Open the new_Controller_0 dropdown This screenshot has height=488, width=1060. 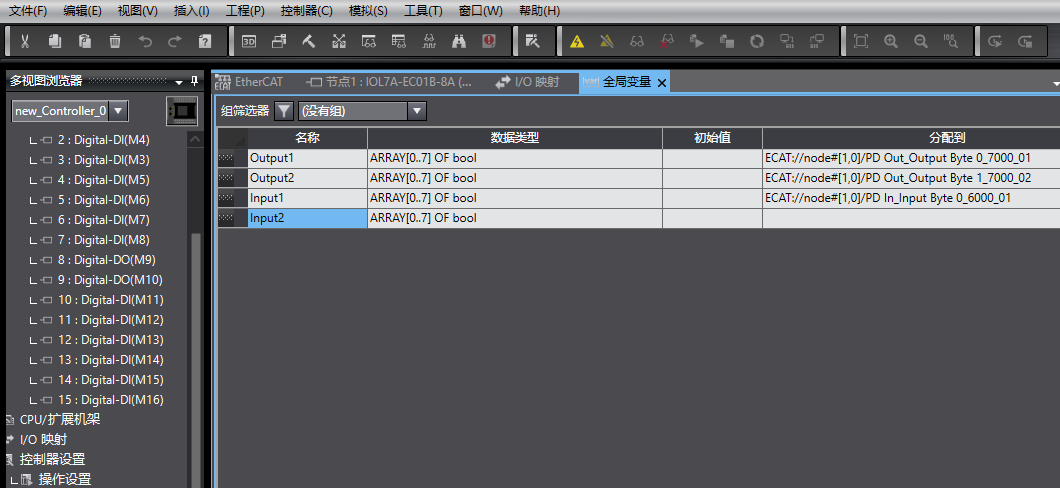[x=119, y=110]
